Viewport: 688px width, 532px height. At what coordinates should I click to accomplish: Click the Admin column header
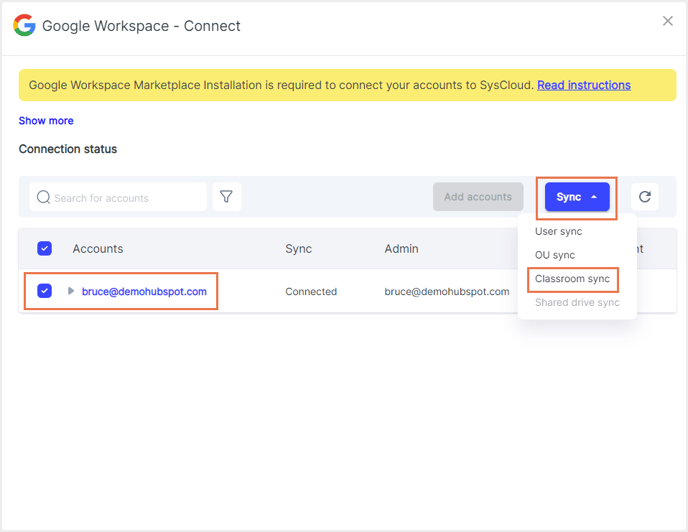401,249
